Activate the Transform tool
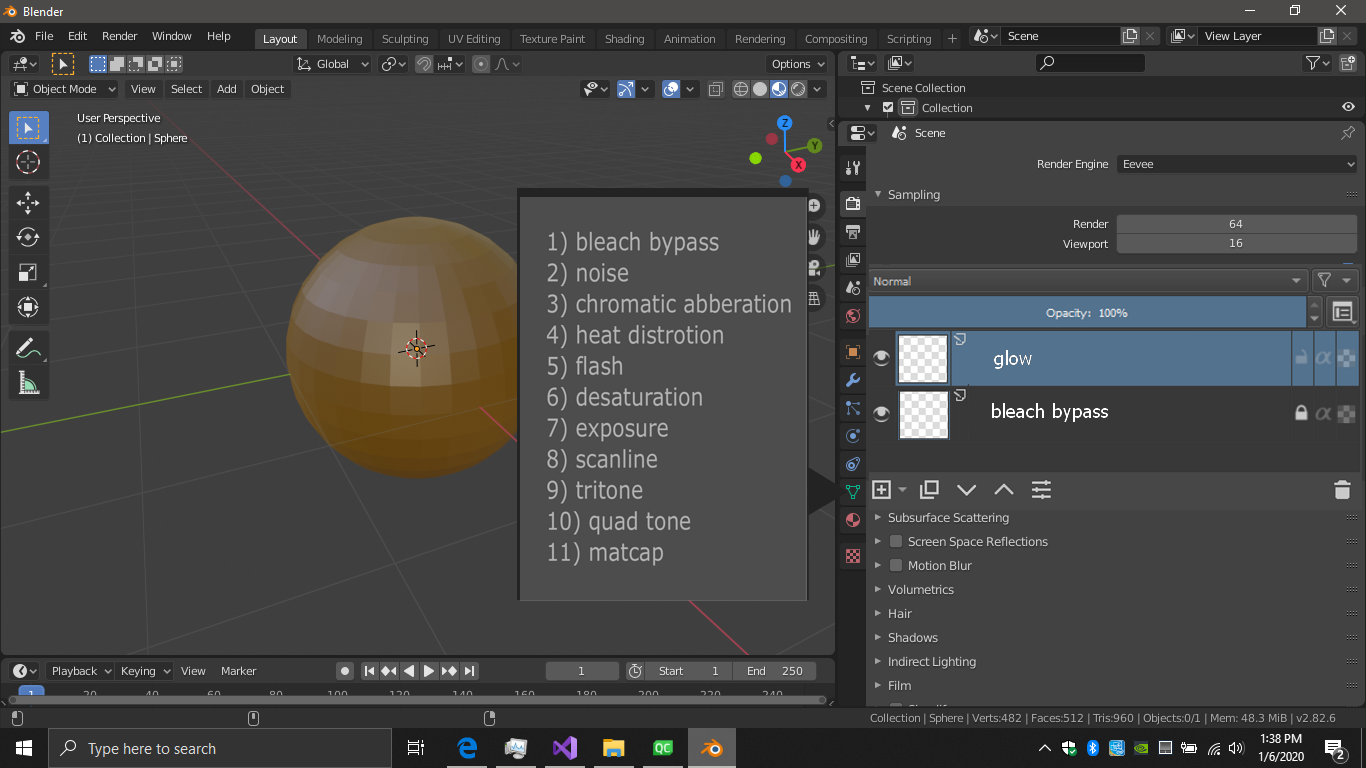The image size is (1366, 768). coord(28,307)
